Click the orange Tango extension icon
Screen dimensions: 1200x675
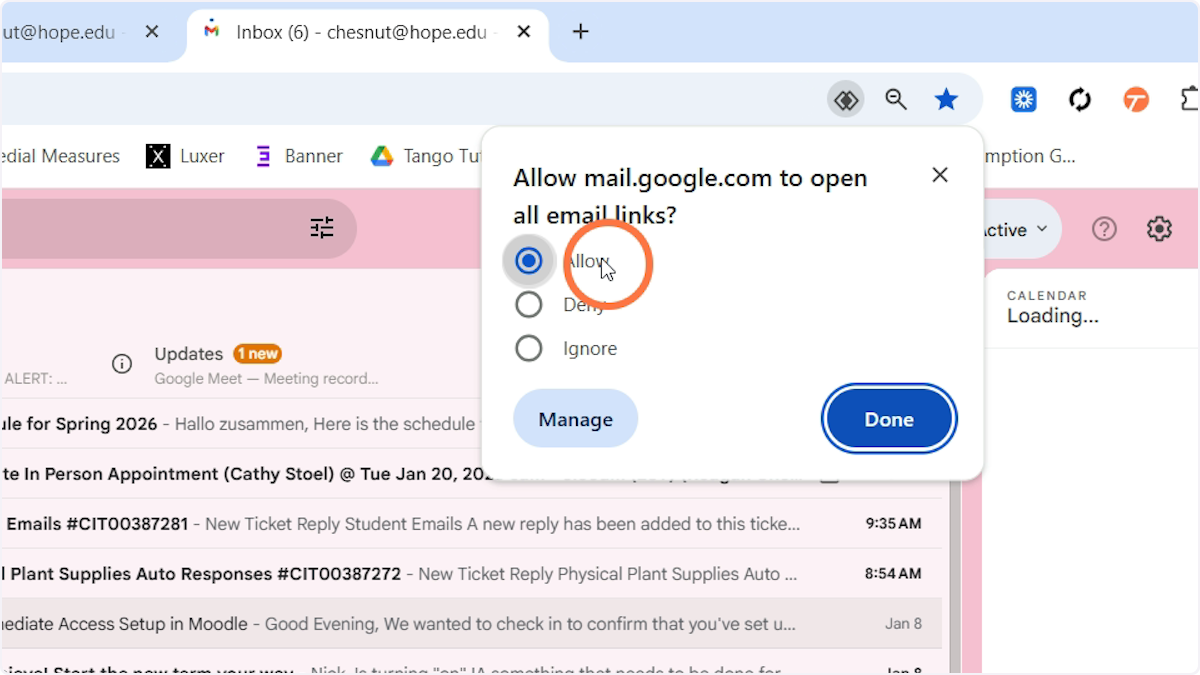[1136, 99]
